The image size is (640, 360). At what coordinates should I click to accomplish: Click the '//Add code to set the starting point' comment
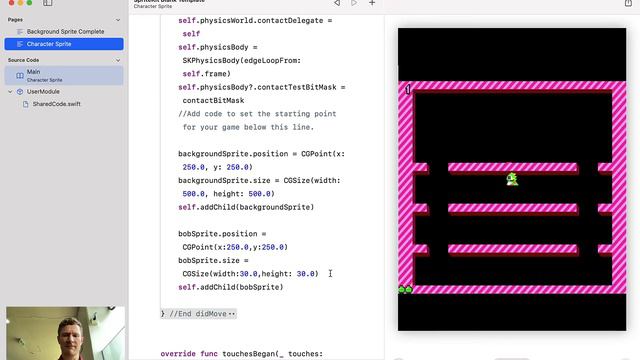[257, 113]
